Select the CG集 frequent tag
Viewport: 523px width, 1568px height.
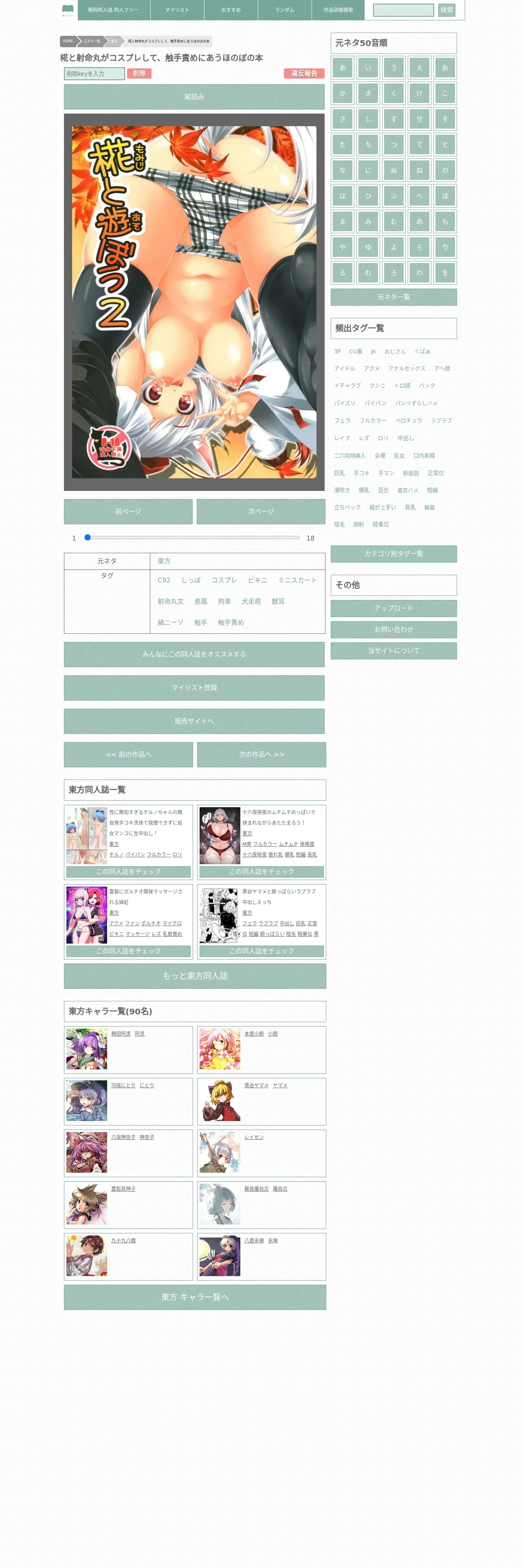coord(356,351)
